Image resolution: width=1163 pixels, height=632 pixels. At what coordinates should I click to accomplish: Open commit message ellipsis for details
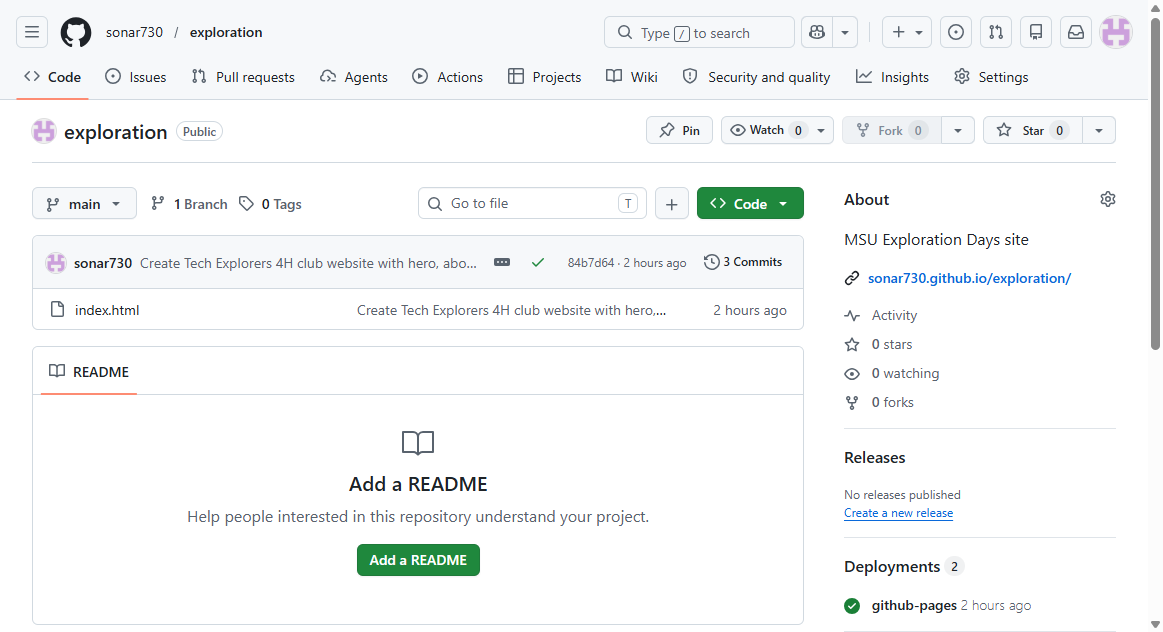(502, 262)
